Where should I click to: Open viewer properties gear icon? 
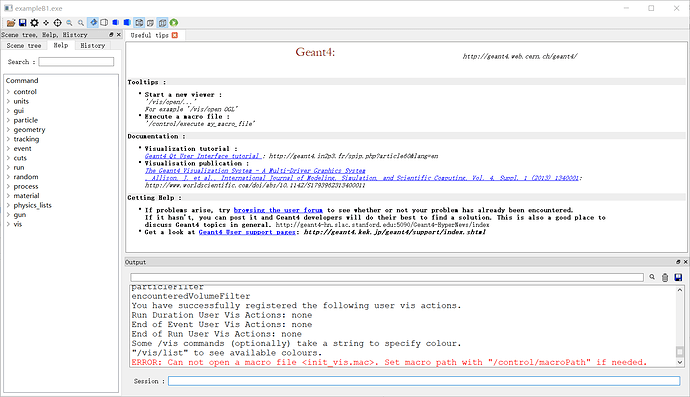tap(34, 22)
